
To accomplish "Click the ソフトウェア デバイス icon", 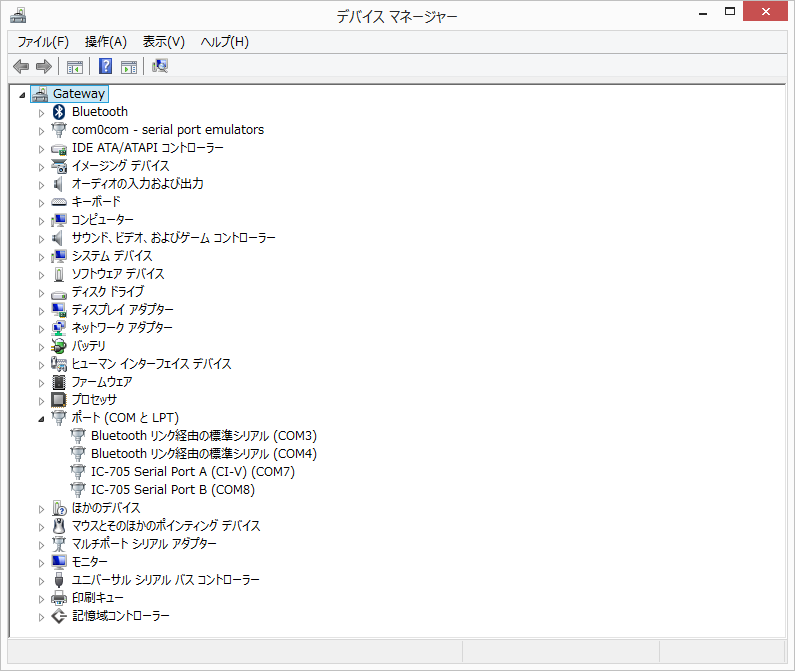I will coord(59,274).
